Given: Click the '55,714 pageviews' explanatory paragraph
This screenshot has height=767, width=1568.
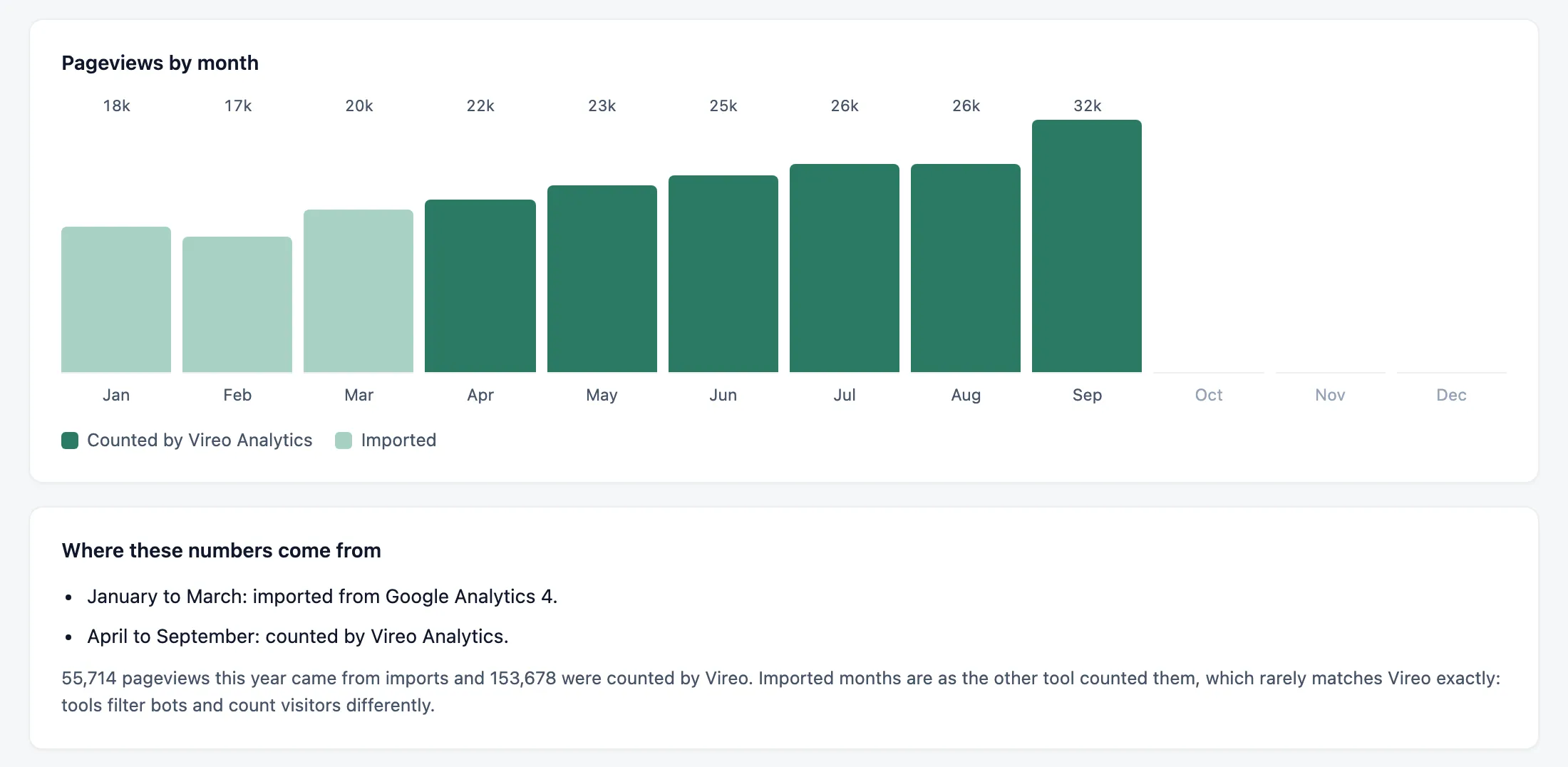Looking at the screenshot, I should [x=781, y=691].
